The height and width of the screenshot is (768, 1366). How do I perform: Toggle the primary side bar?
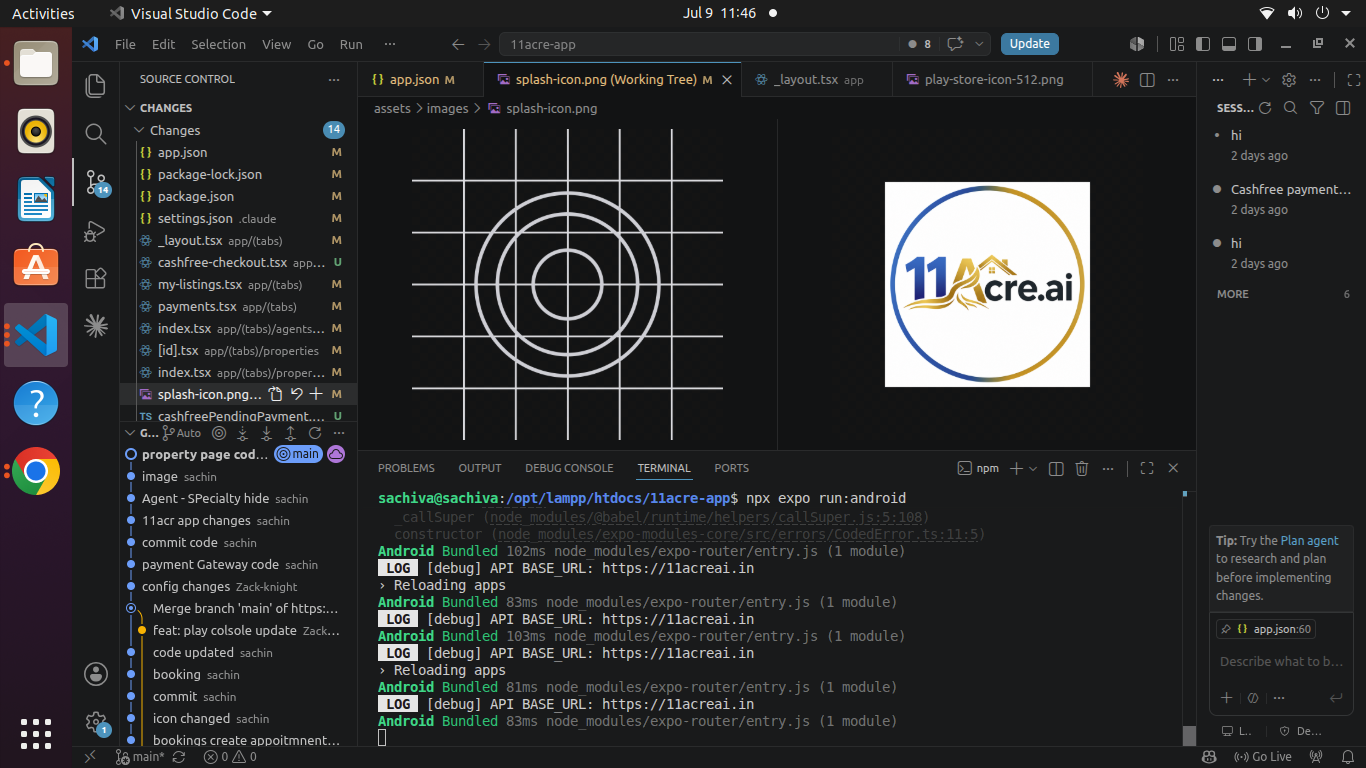[1203, 44]
